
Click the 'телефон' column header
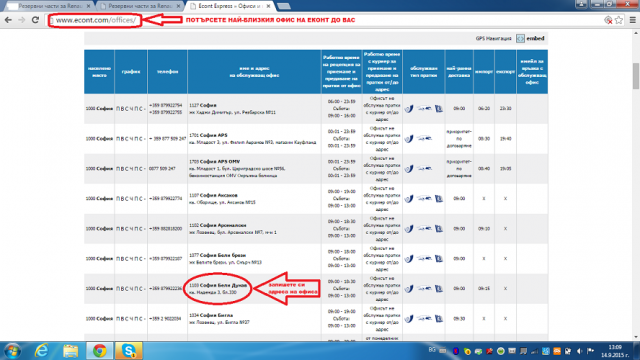[x=167, y=72]
